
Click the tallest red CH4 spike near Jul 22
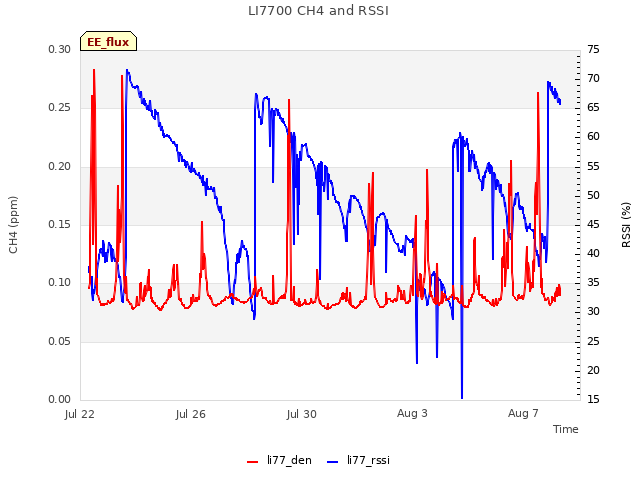click(94, 70)
